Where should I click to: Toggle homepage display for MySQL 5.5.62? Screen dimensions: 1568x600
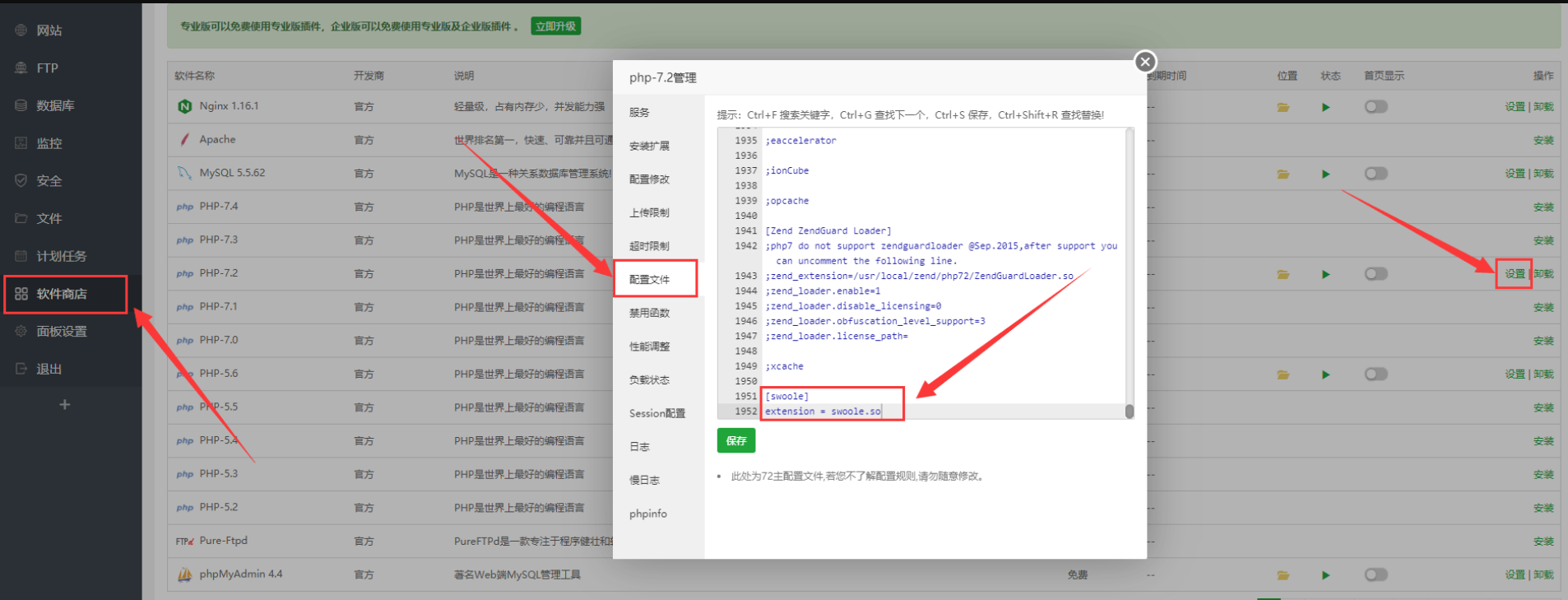(x=1375, y=174)
